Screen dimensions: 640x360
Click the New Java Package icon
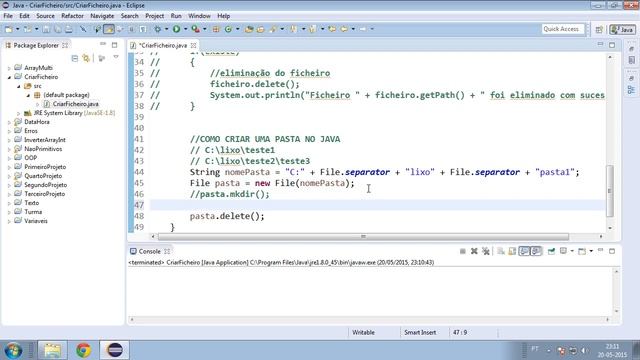coord(216,29)
